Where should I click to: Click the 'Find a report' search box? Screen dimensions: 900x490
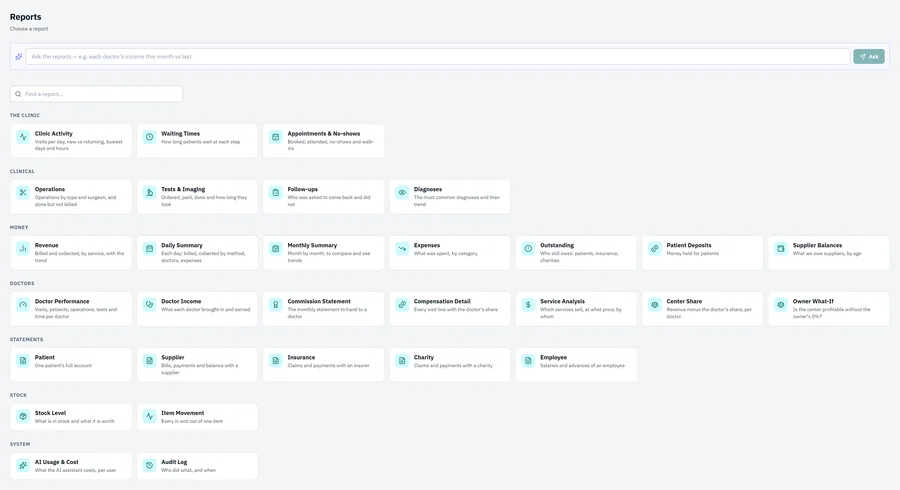click(x=96, y=94)
